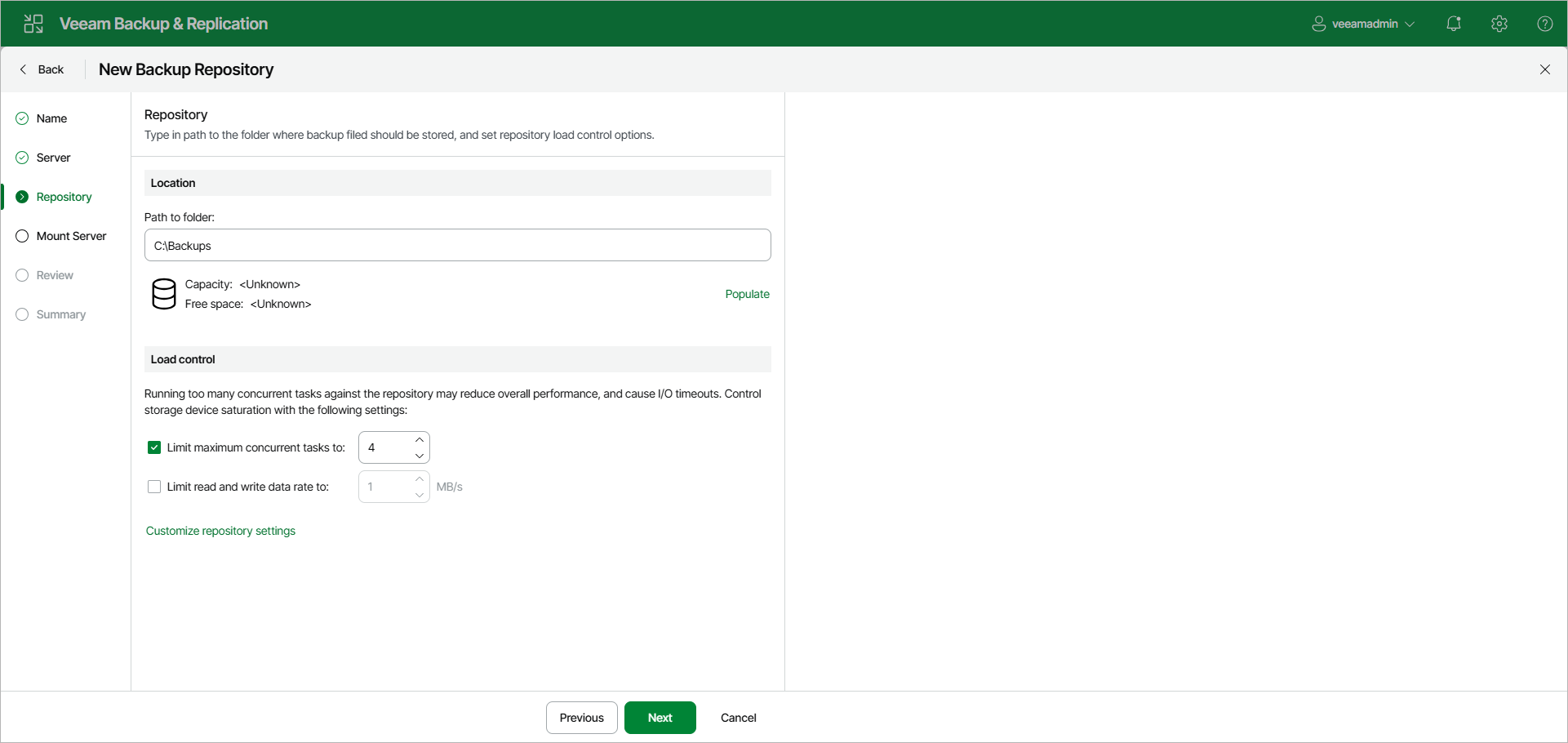The image size is (1568, 743).
Task: Click the Previous button
Action: click(582, 718)
